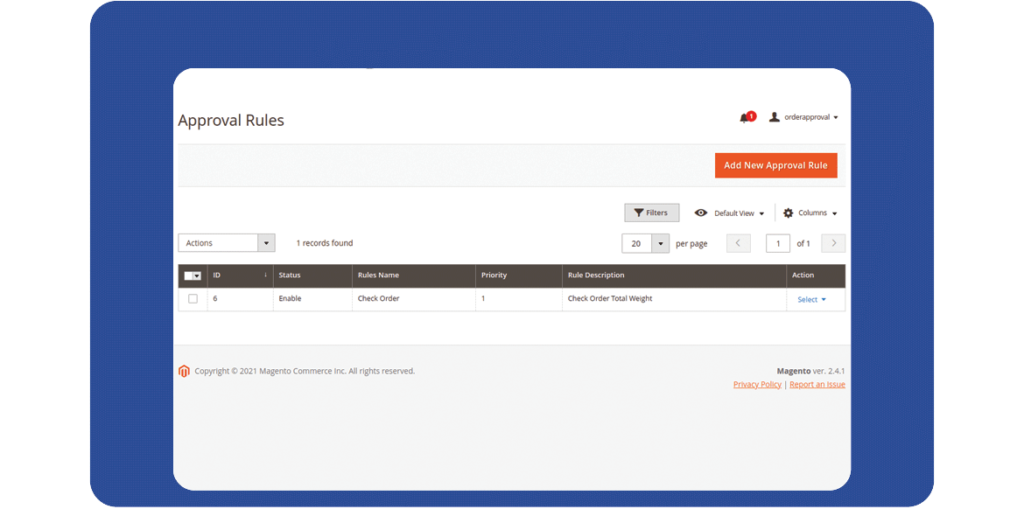This screenshot has width=1024, height=509.
Task: Click the Magento logo in footer
Action: [x=184, y=371]
